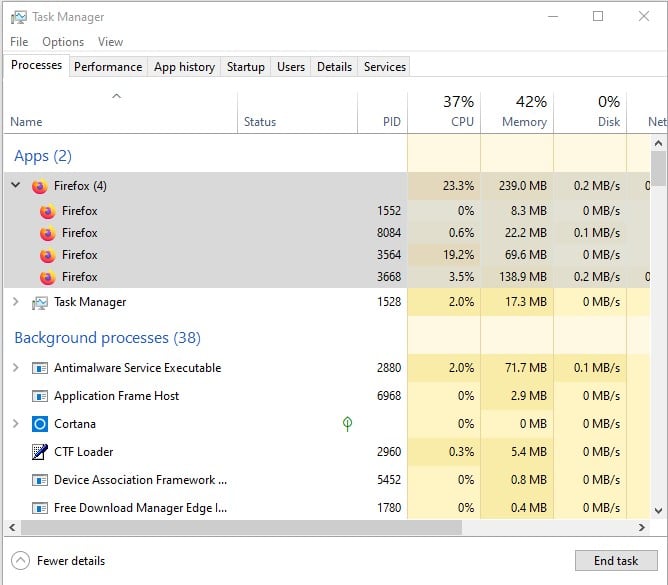Collapse view with Fewer details
The height and width of the screenshot is (585, 668).
pyautogui.click(x=58, y=561)
